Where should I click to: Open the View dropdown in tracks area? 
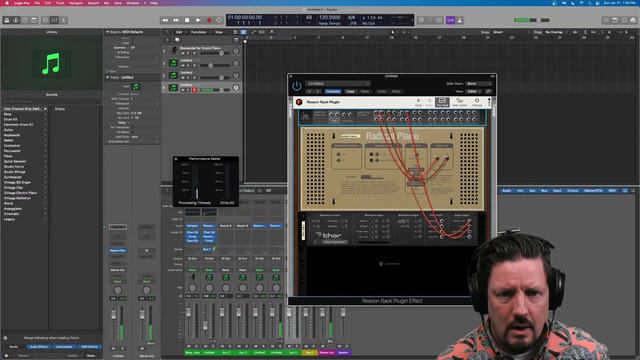(x=220, y=32)
